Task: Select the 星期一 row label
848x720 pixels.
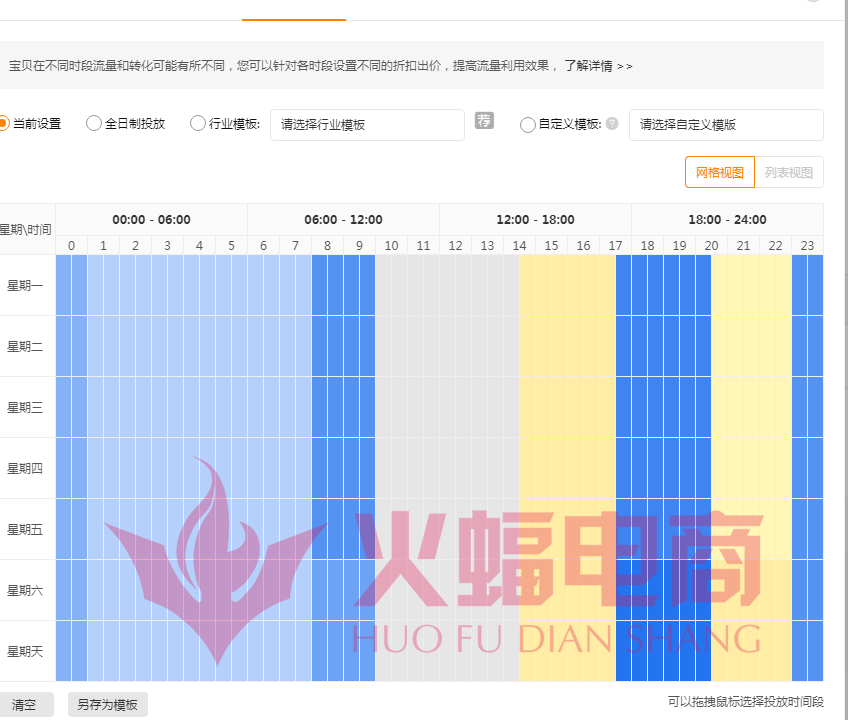Action: pyautogui.click(x=25, y=285)
